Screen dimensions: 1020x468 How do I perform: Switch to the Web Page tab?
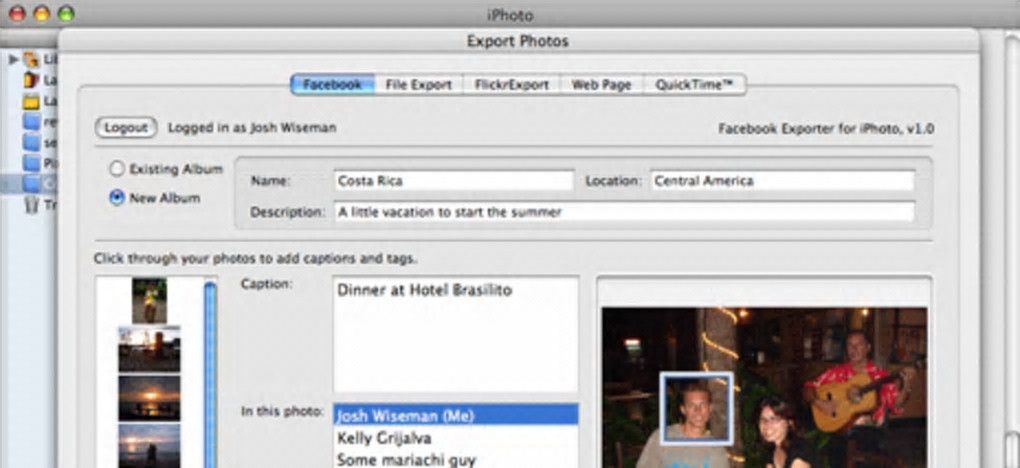(x=601, y=85)
